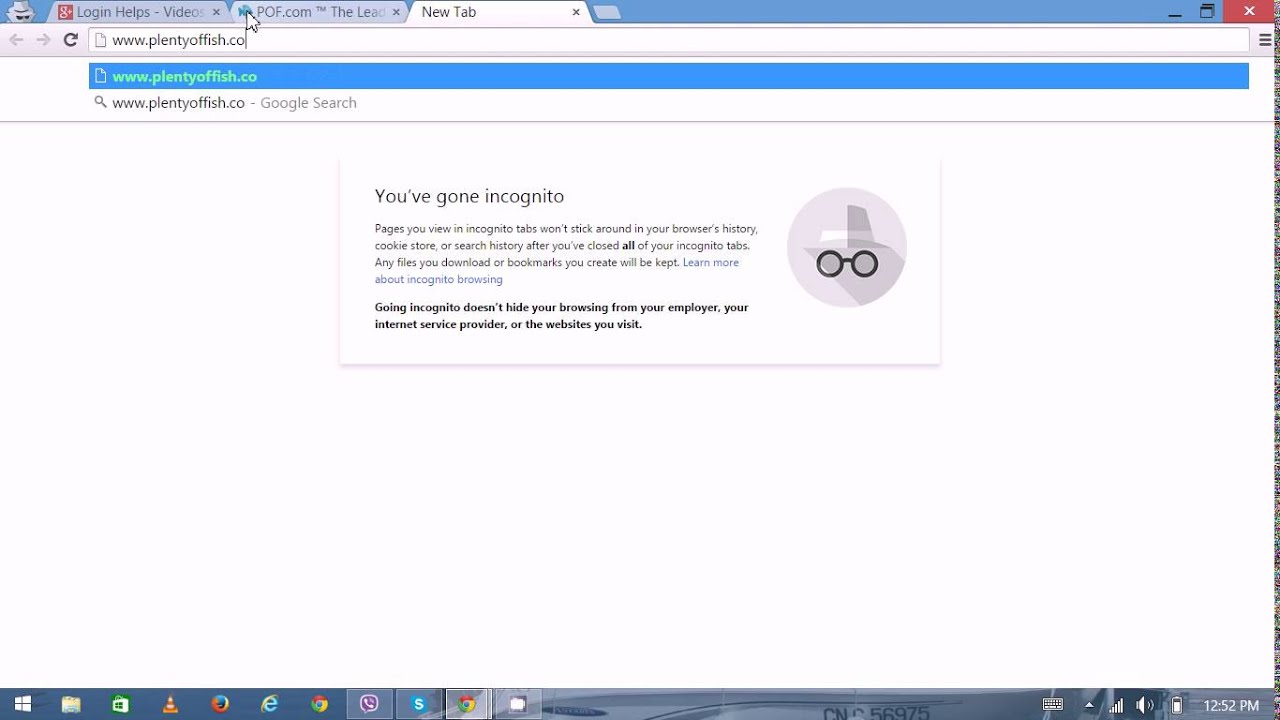1280x720 pixels.
Task: Click the browser forward arrow
Action: (43, 40)
